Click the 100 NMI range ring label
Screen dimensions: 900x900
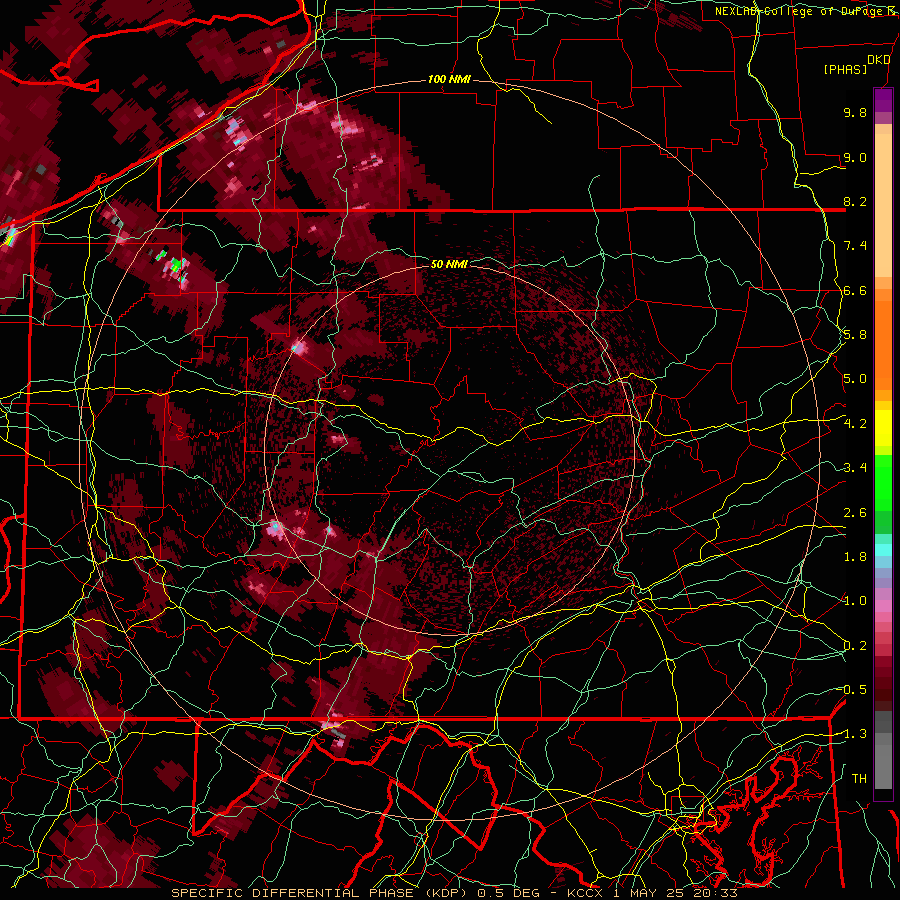click(449, 79)
